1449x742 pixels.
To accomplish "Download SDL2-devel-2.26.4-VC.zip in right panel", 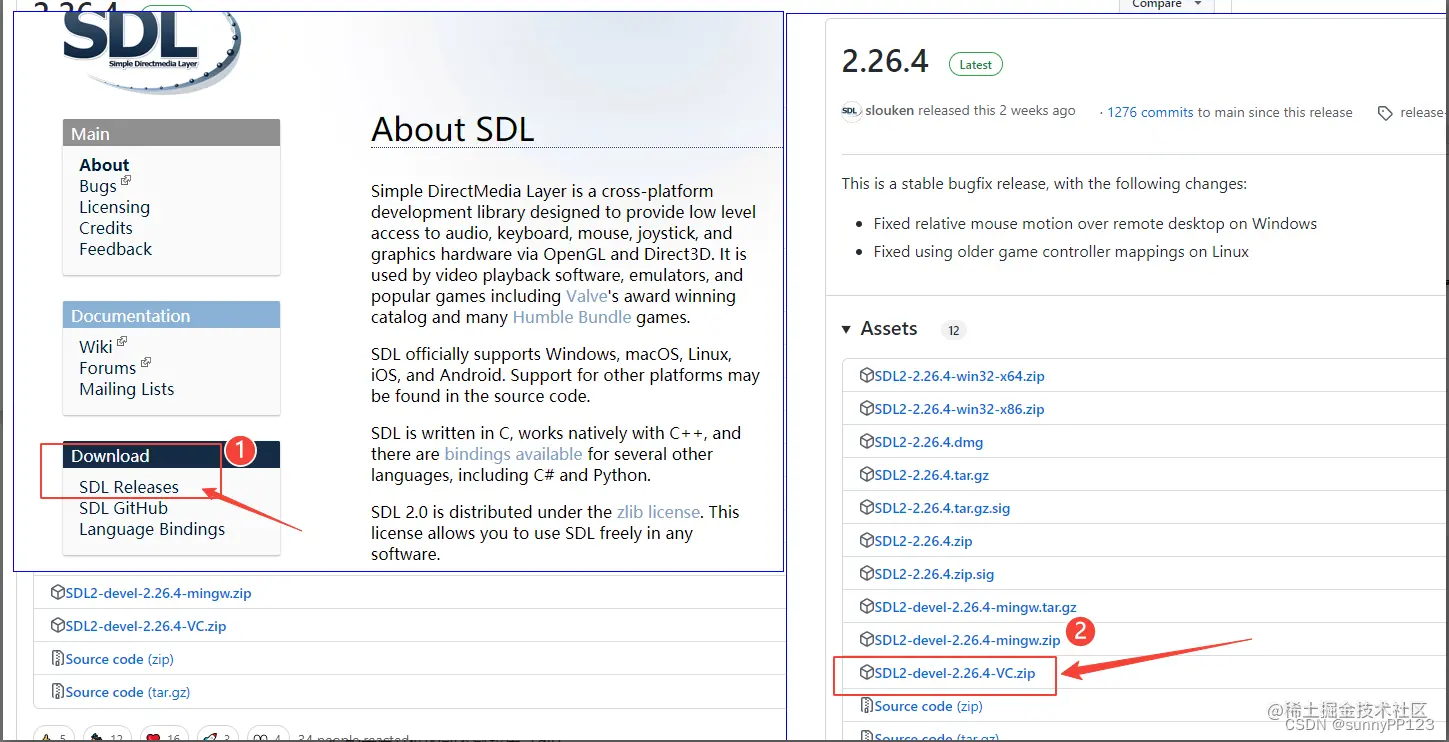I will [x=955, y=673].
